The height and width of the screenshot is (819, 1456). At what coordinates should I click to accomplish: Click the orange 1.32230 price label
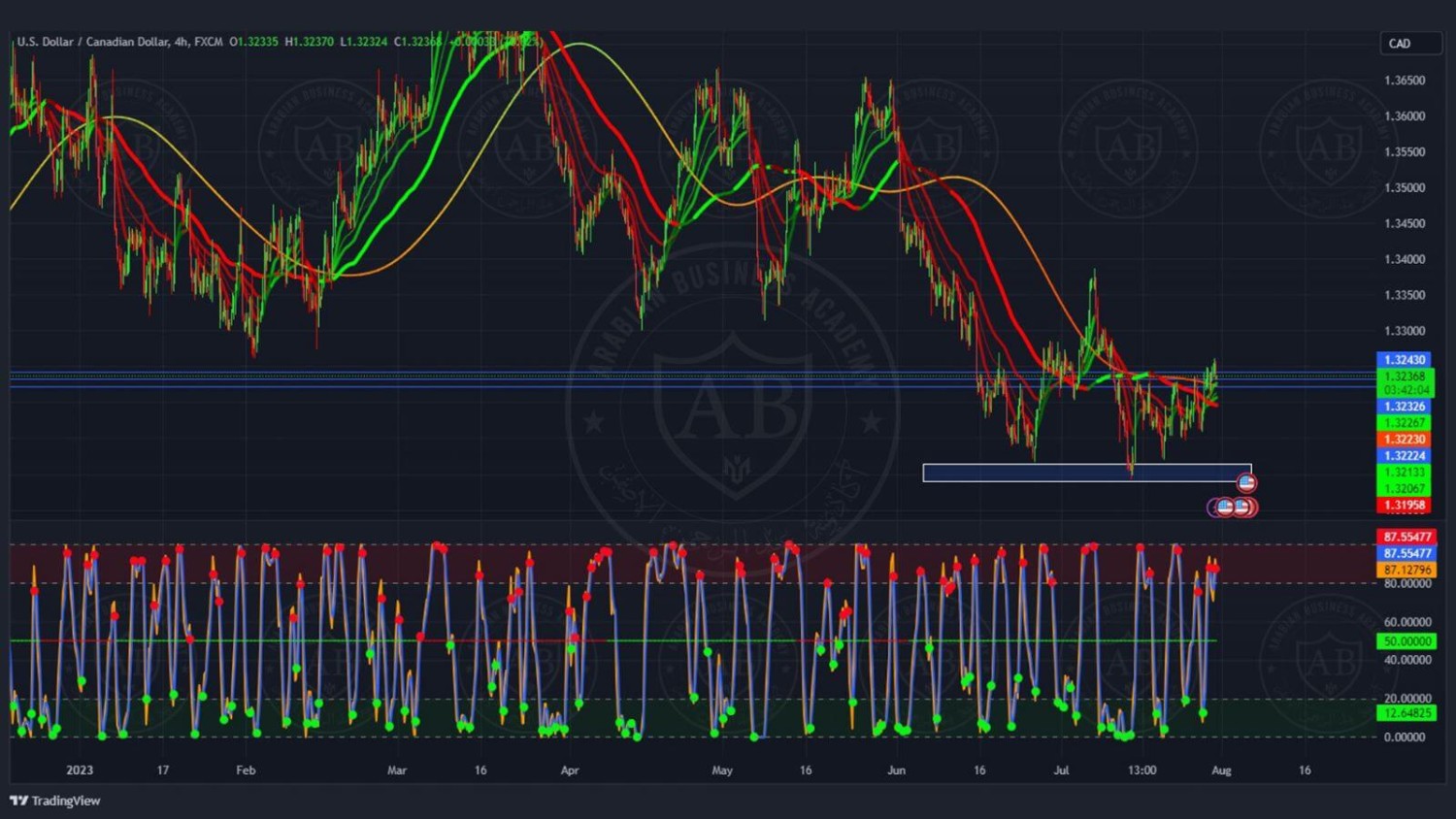pyautogui.click(x=1404, y=440)
